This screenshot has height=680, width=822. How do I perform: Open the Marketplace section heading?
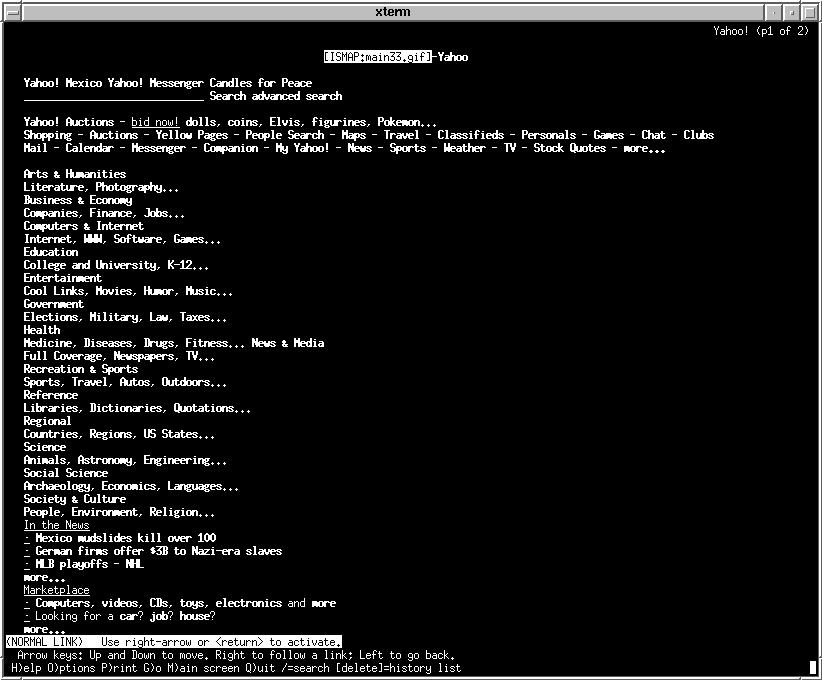[x=57, y=591]
